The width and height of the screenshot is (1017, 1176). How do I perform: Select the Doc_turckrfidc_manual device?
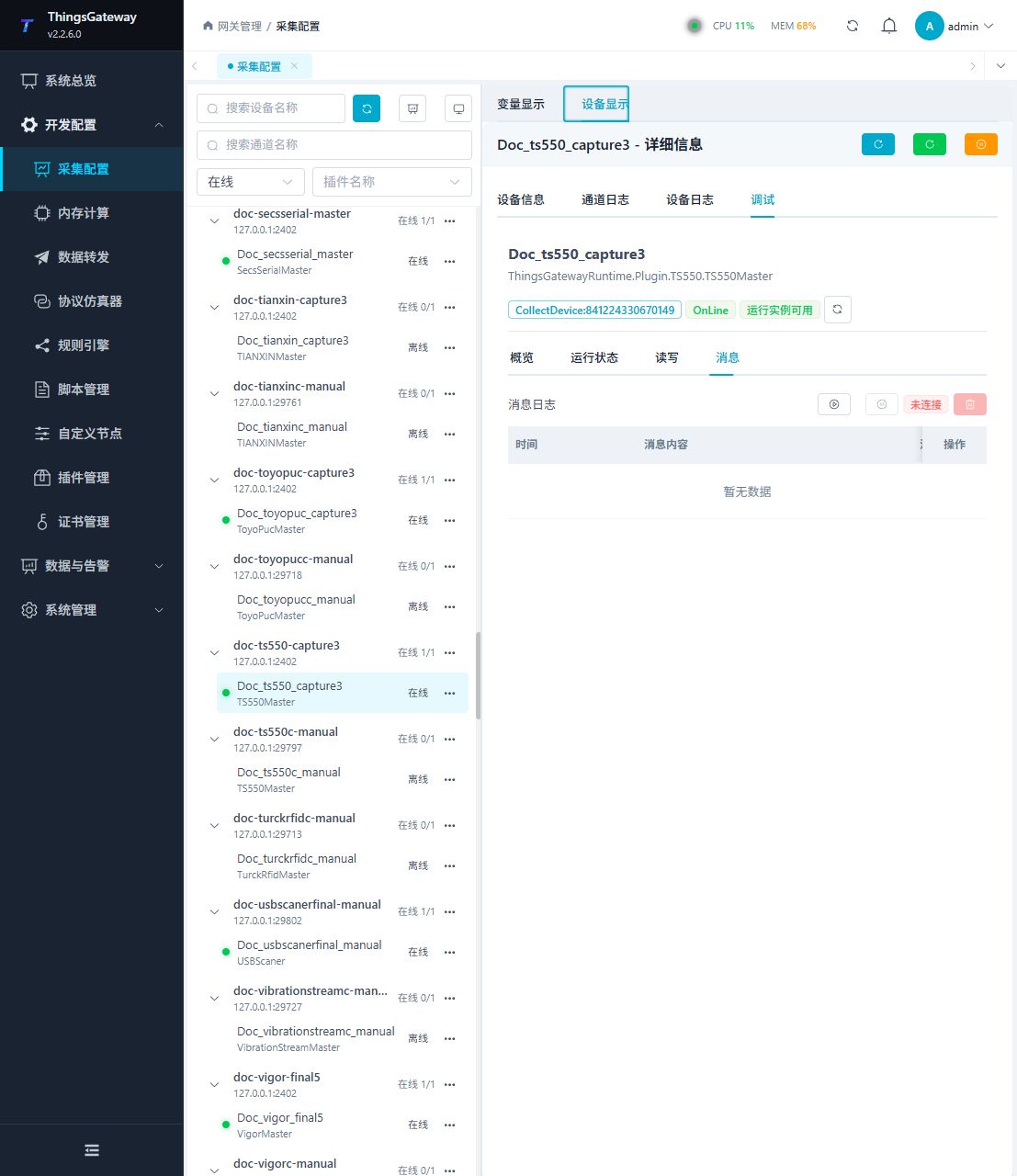pos(343,865)
